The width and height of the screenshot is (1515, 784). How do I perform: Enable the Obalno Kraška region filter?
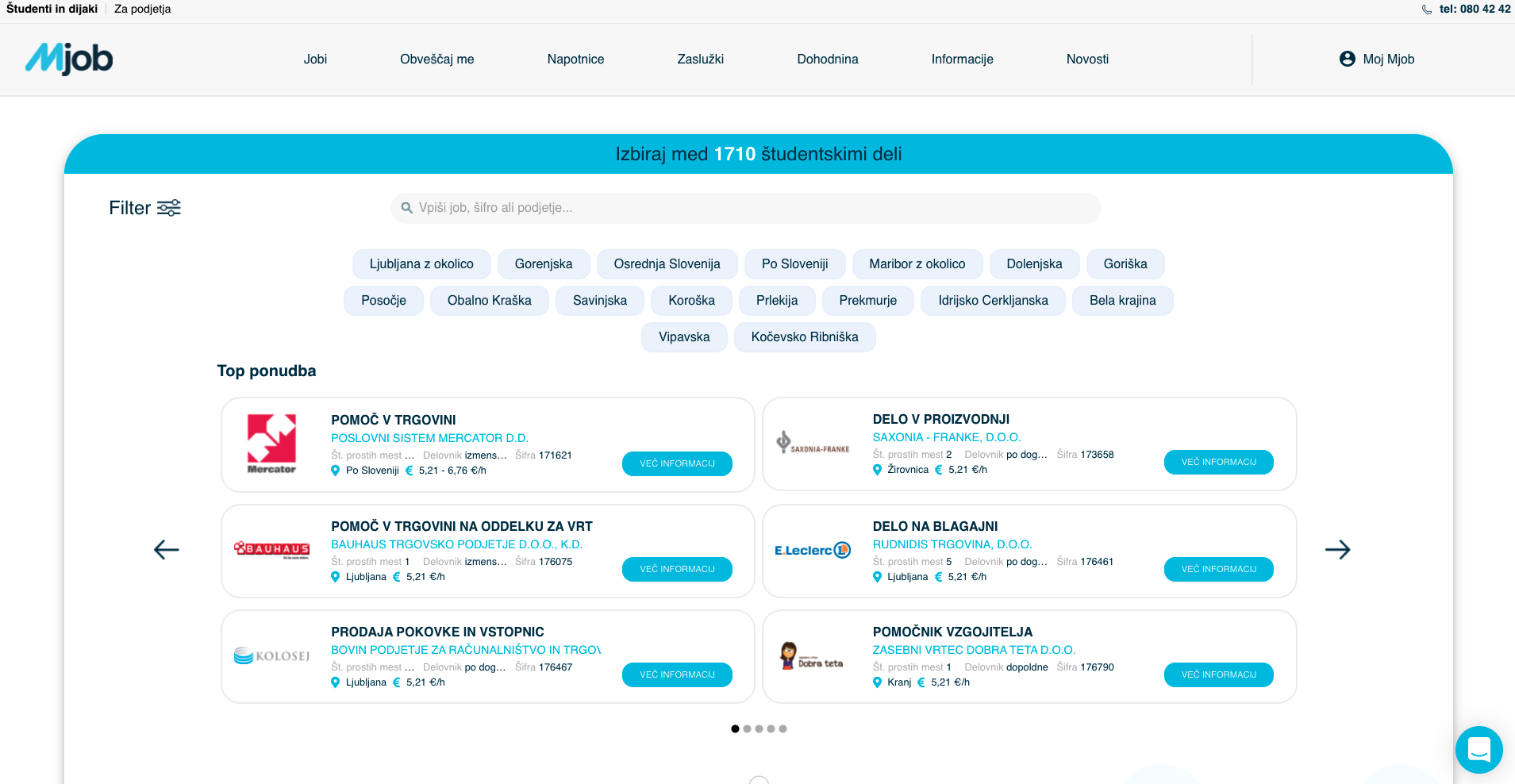[489, 301]
